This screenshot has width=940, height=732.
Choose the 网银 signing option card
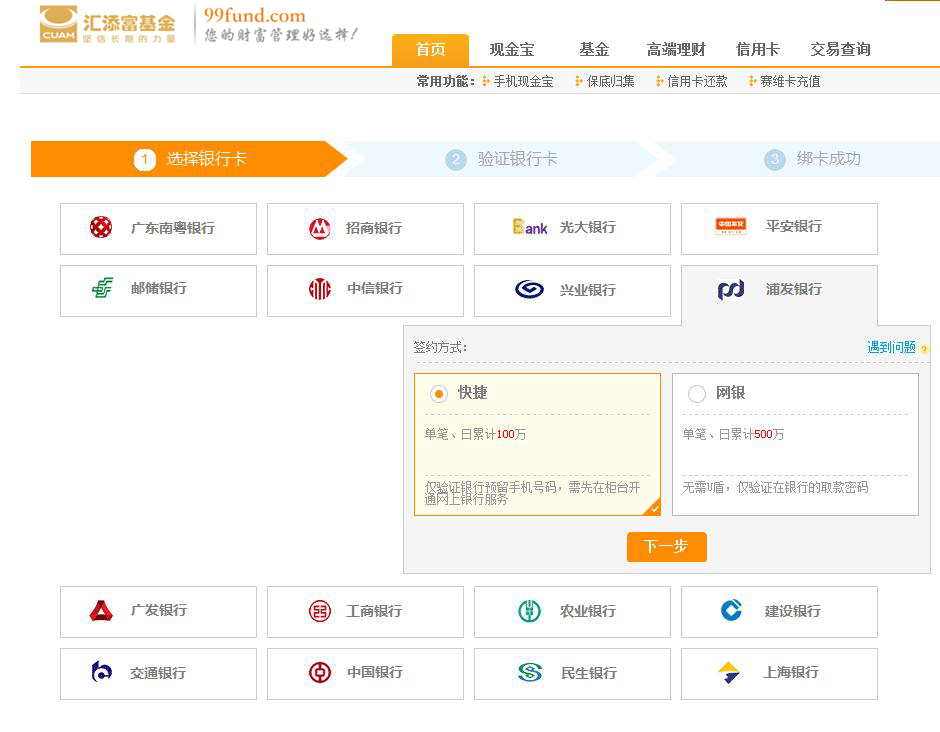click(x=795, y=445)
